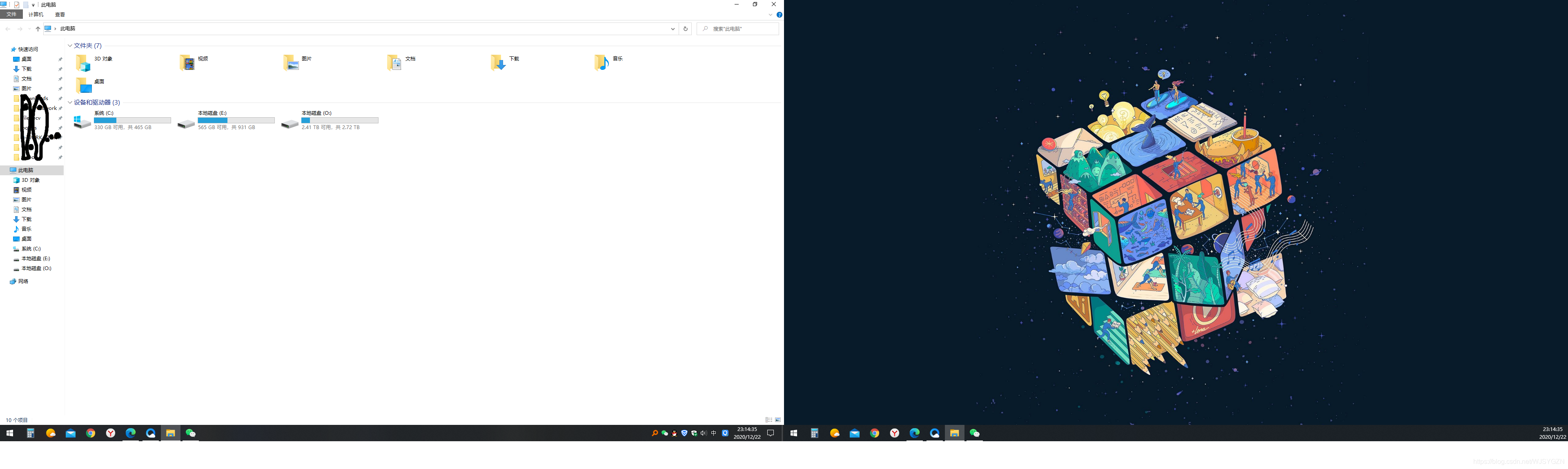The width and height of the screenshot is (1568, 469).
Task: Toggle the 中 input method indicator
Action: click(x=713, y=433)
